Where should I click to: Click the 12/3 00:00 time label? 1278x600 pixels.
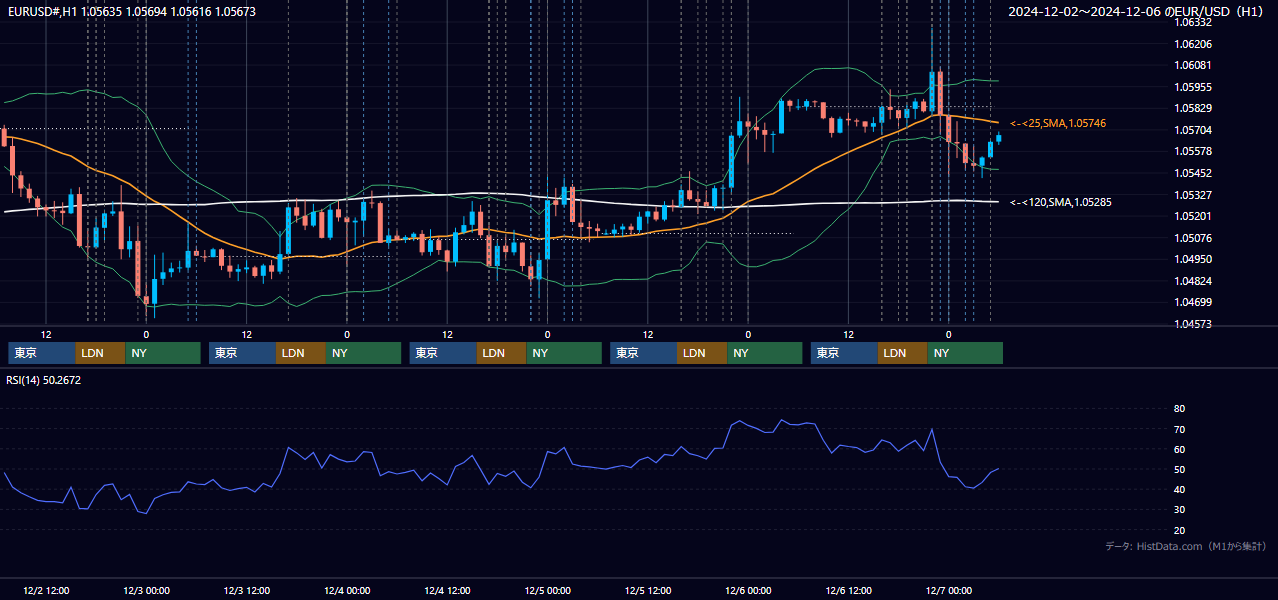pyautogui.click(x=146, y=590)
